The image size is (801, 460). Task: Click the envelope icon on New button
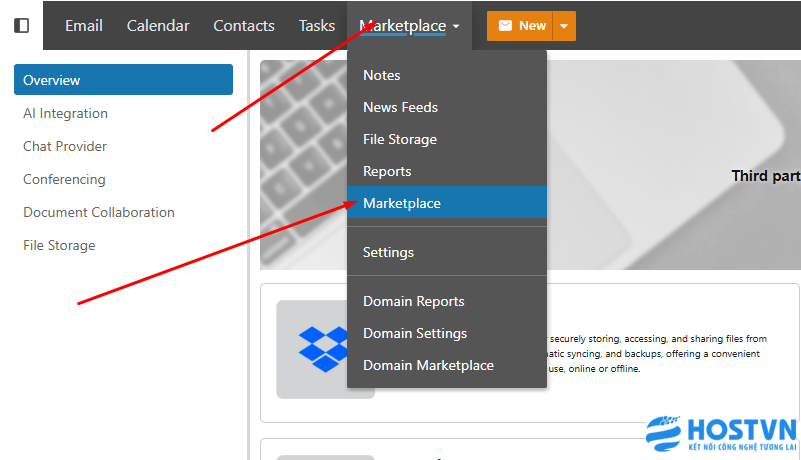coord(505,26)
